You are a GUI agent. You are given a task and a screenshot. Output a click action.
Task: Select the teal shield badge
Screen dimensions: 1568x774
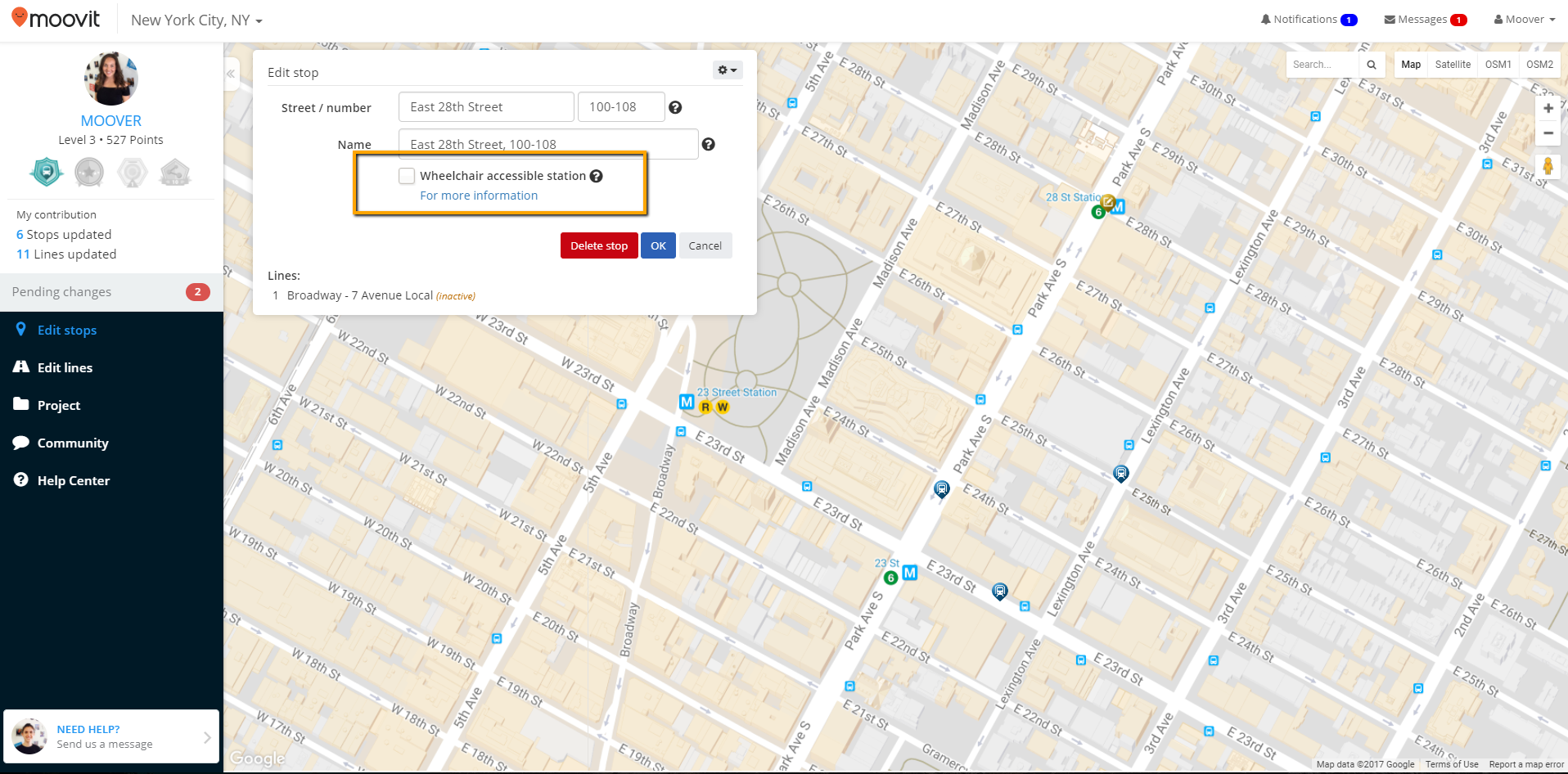(x=47, y=172)
